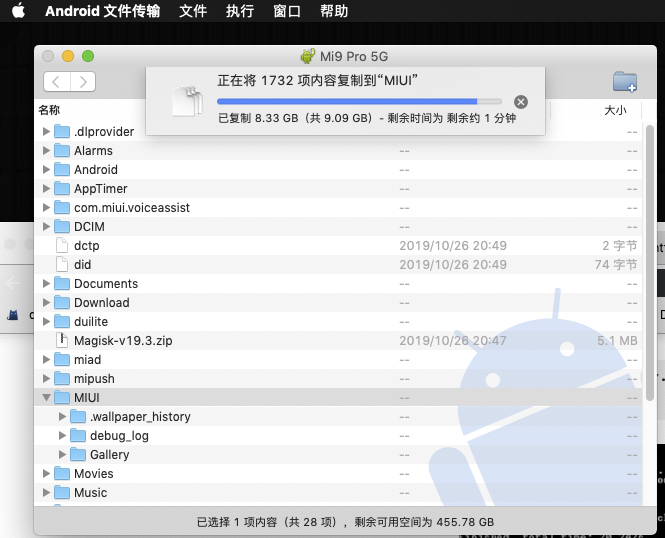Click the 2 字节 size value
665x538 pixels.
[620, 245]
